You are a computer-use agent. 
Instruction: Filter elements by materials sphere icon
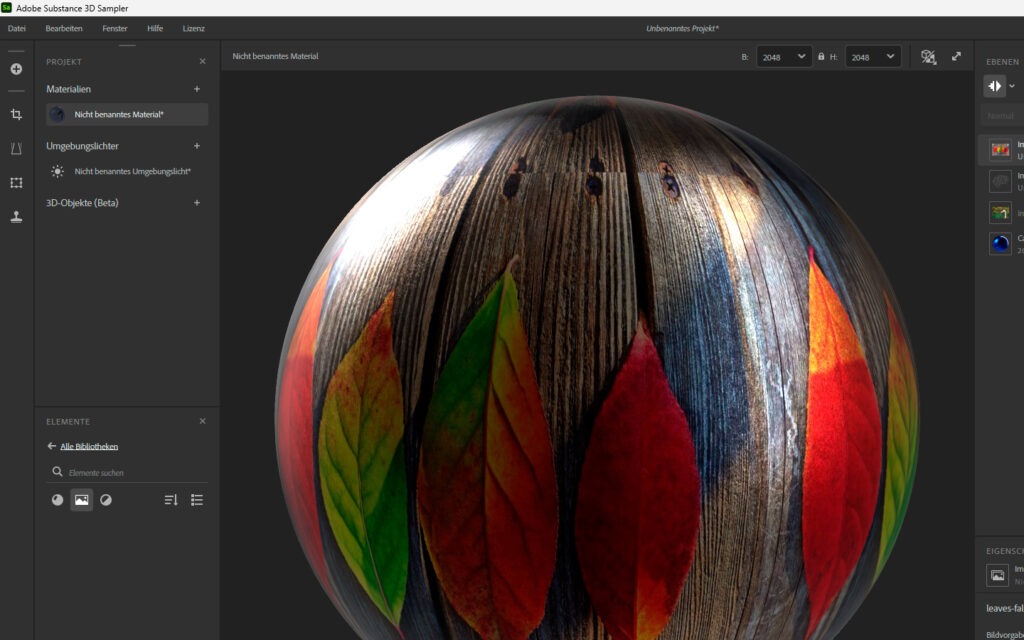(57, 500)
